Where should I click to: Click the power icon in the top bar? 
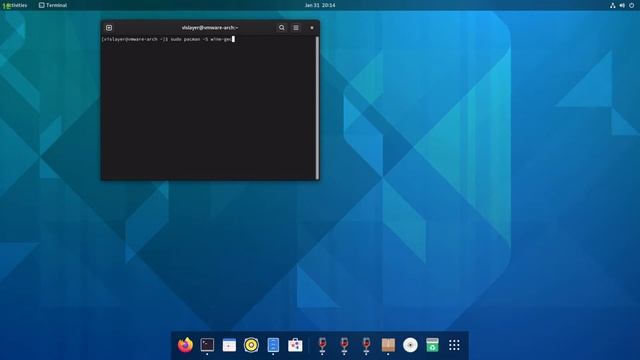pos(631,5)
